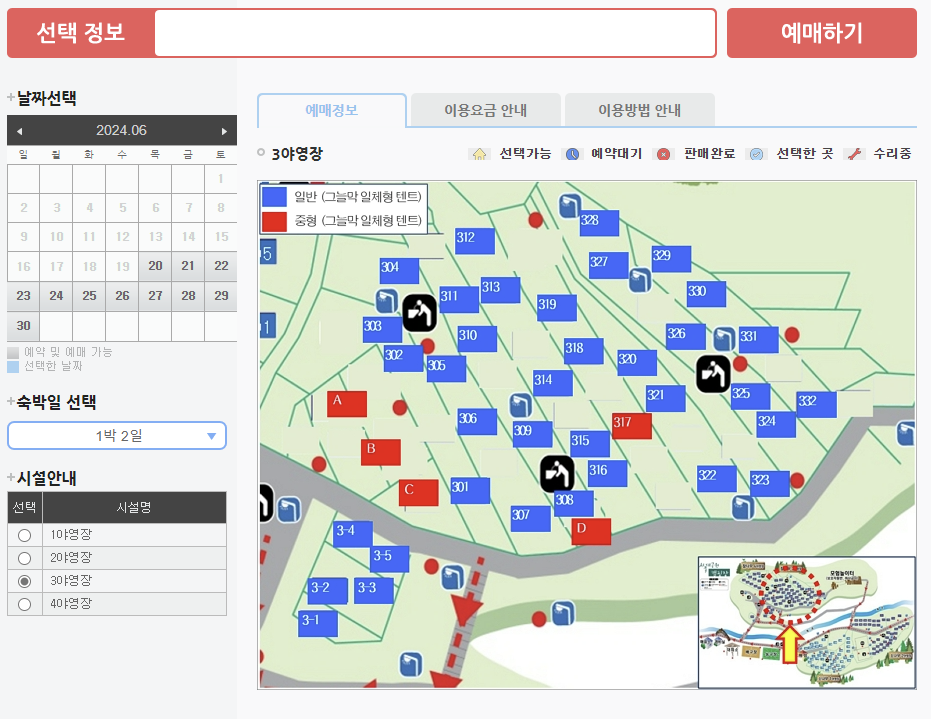Select campsite 314 on the map

coord(552,383)
